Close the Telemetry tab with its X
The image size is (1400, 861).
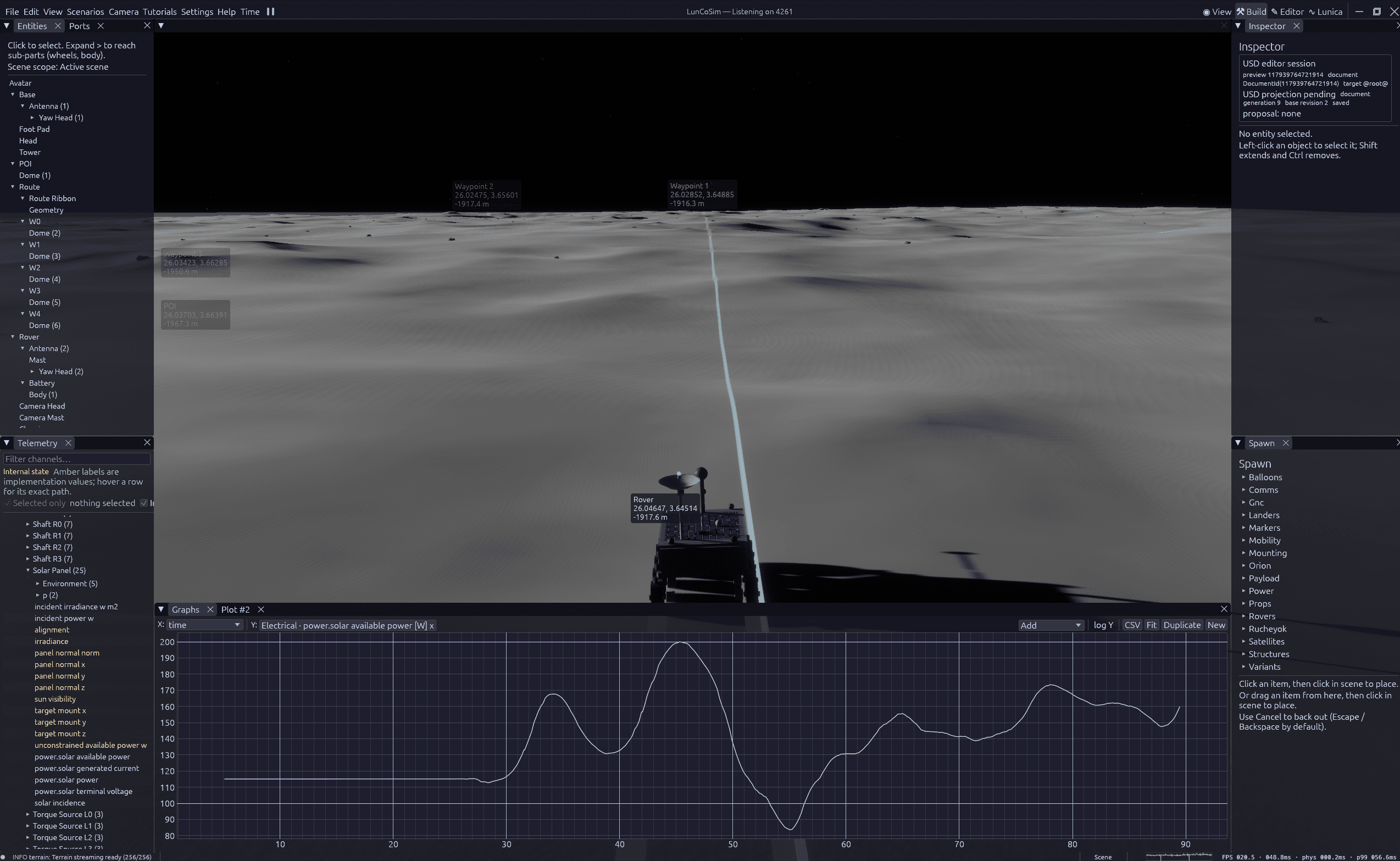[68, 442]
